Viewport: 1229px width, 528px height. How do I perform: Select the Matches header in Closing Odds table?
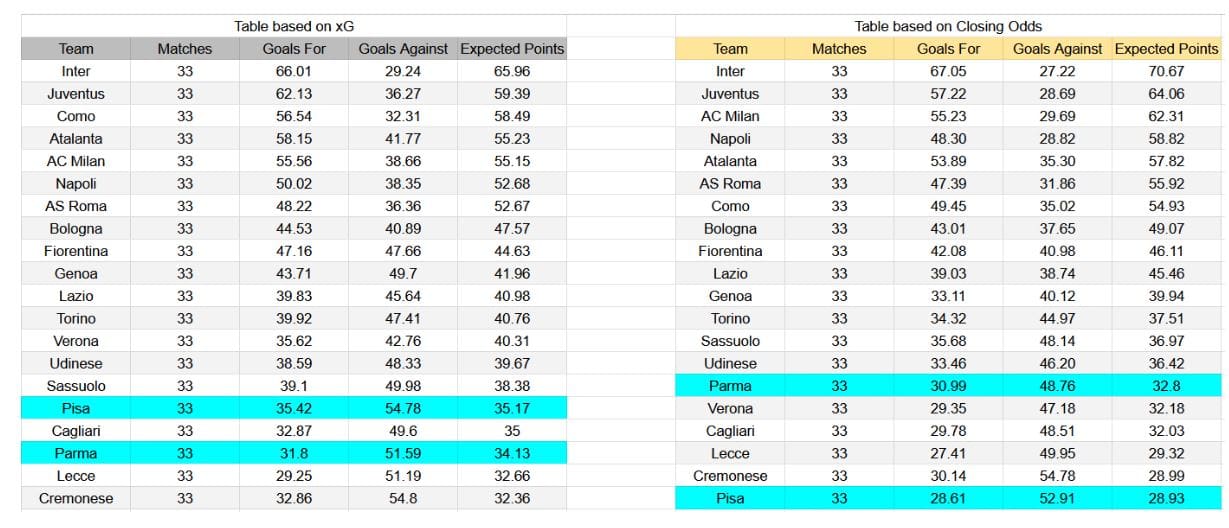tap(839, 48)
